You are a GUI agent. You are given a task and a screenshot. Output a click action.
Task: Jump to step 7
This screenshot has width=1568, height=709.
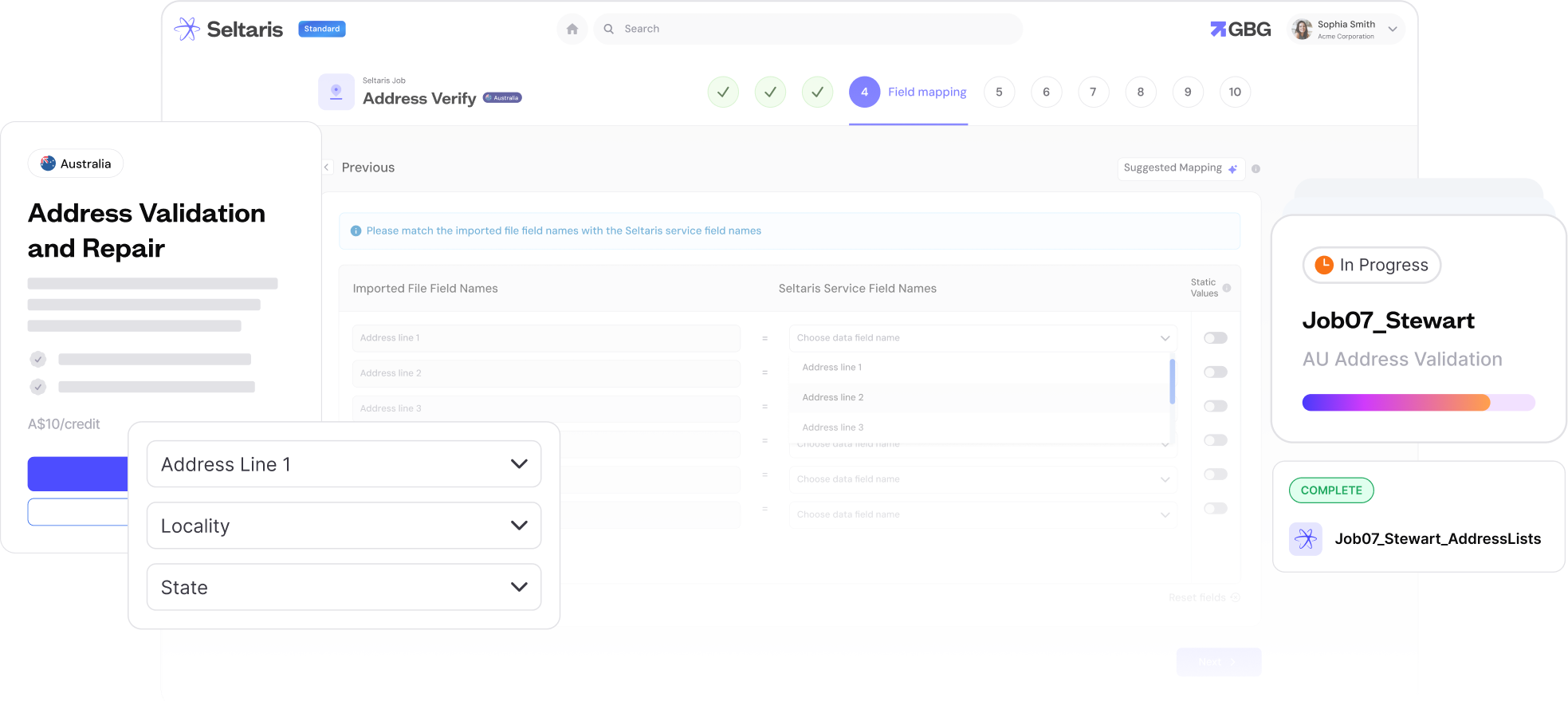(1093, 93)
